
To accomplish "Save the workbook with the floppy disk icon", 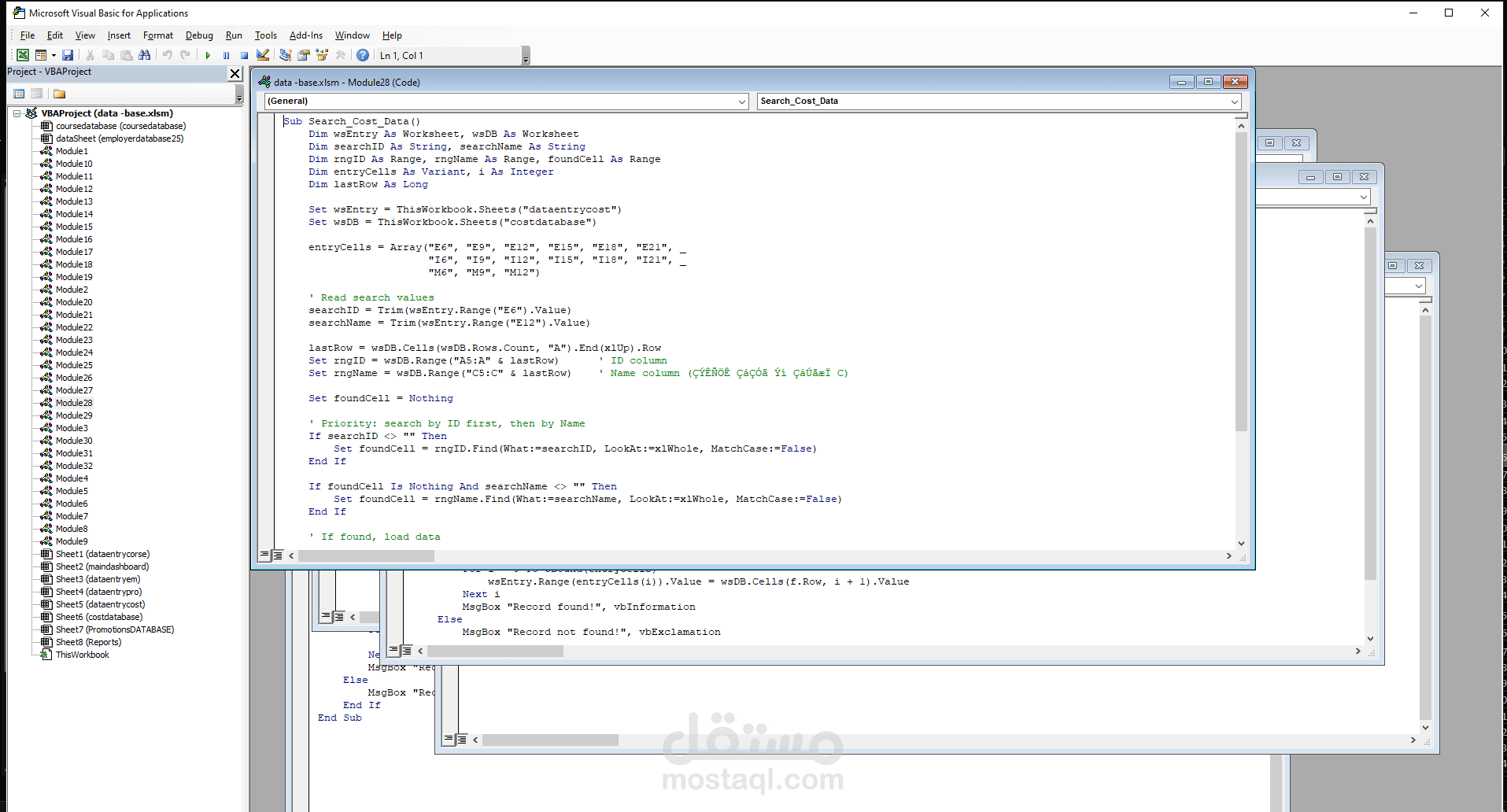I will click(68, 55).
